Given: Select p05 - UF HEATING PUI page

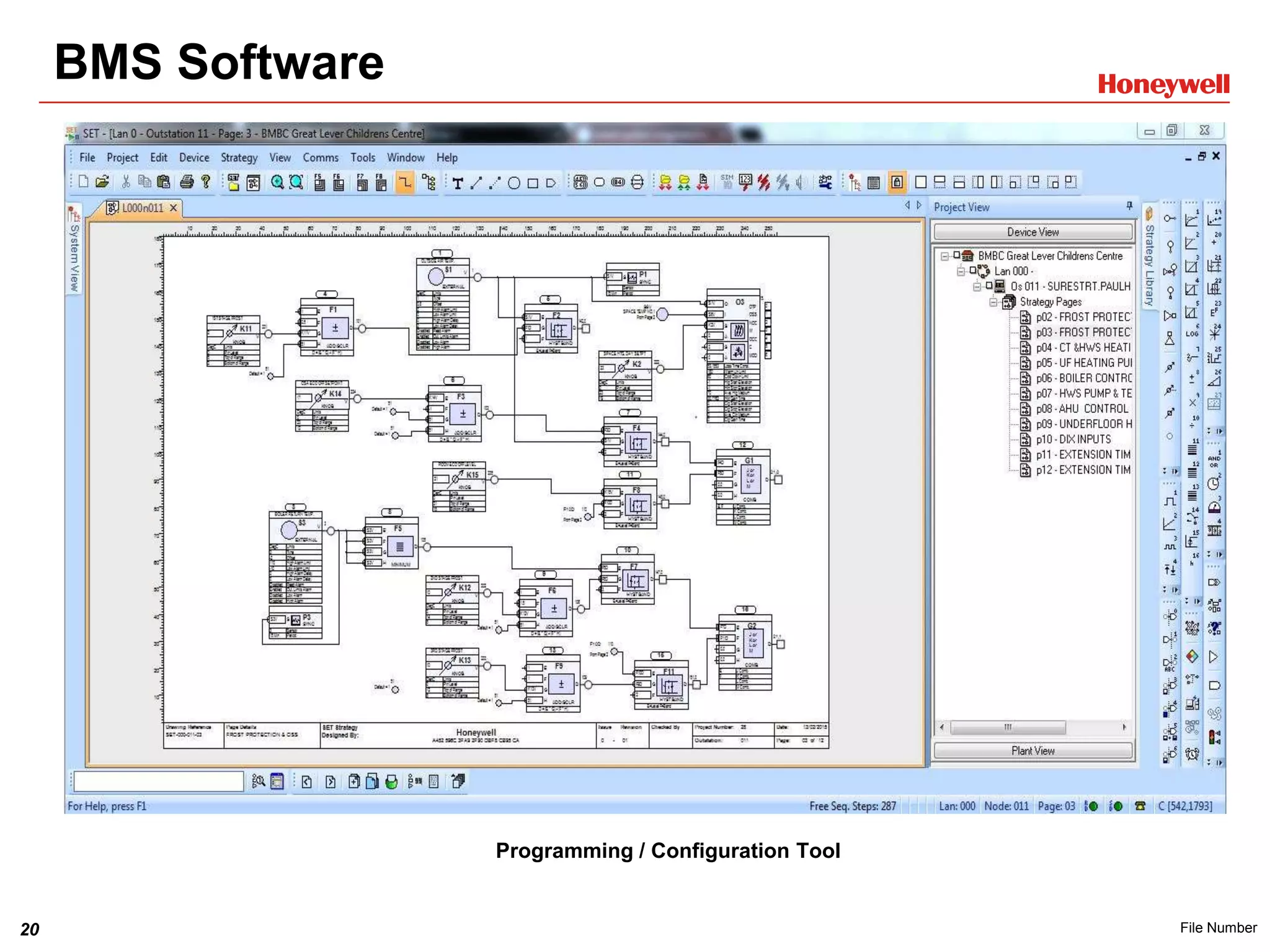Looking at the screenshot, I should 1075,363.
